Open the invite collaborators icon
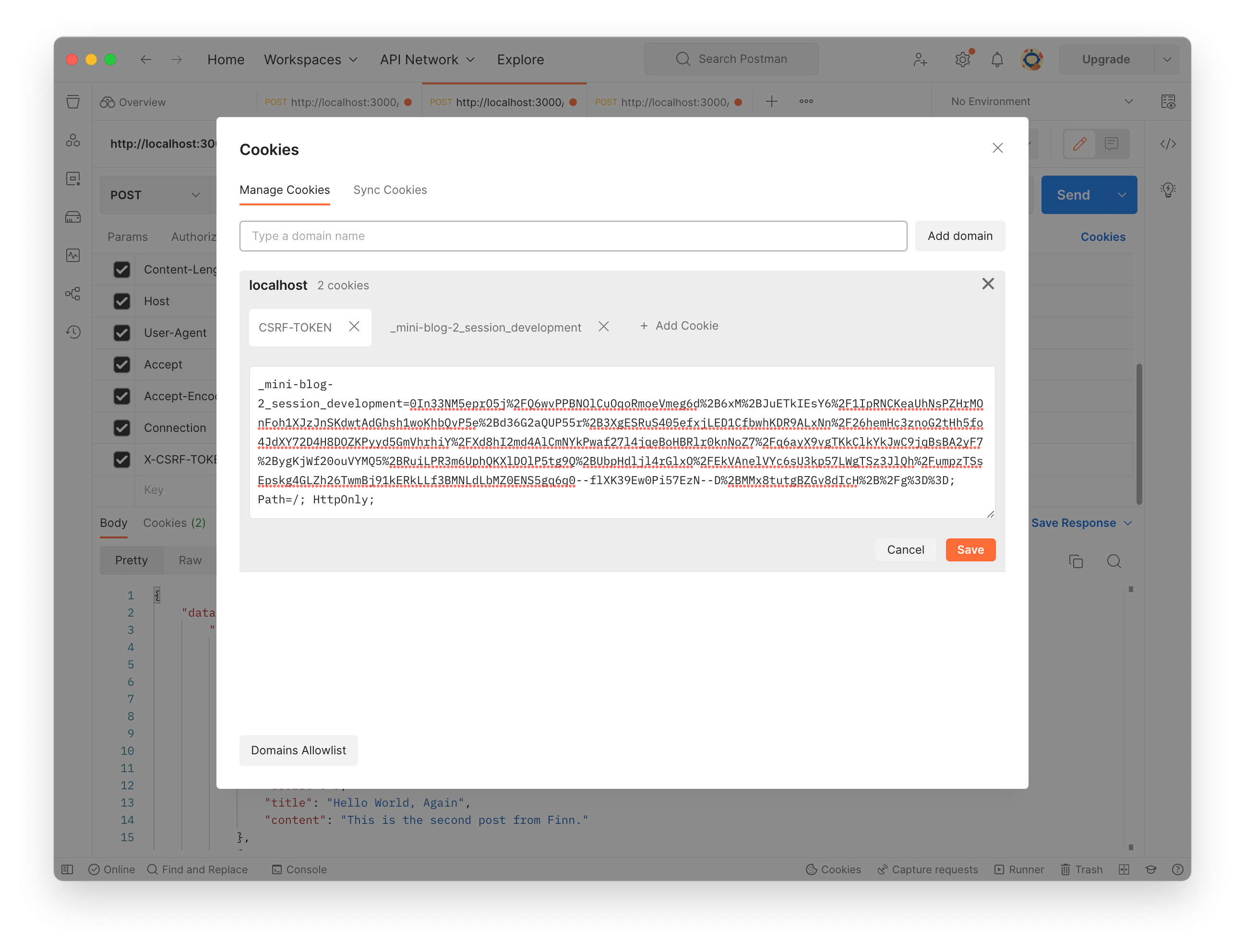The height and width of the screenshot is (952, 1245). pos(920,59)
